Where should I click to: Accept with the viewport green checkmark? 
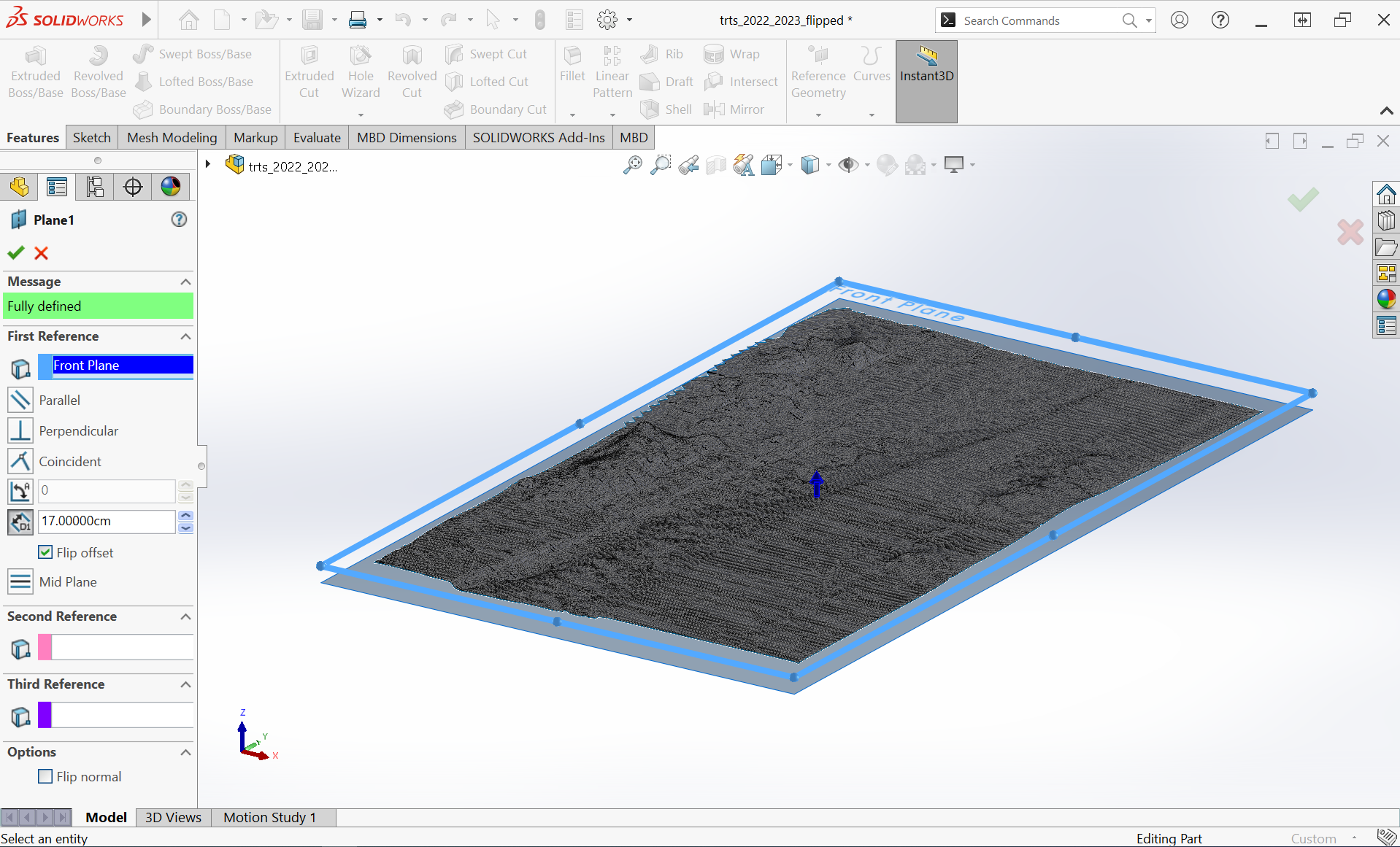coord(1303,199)
